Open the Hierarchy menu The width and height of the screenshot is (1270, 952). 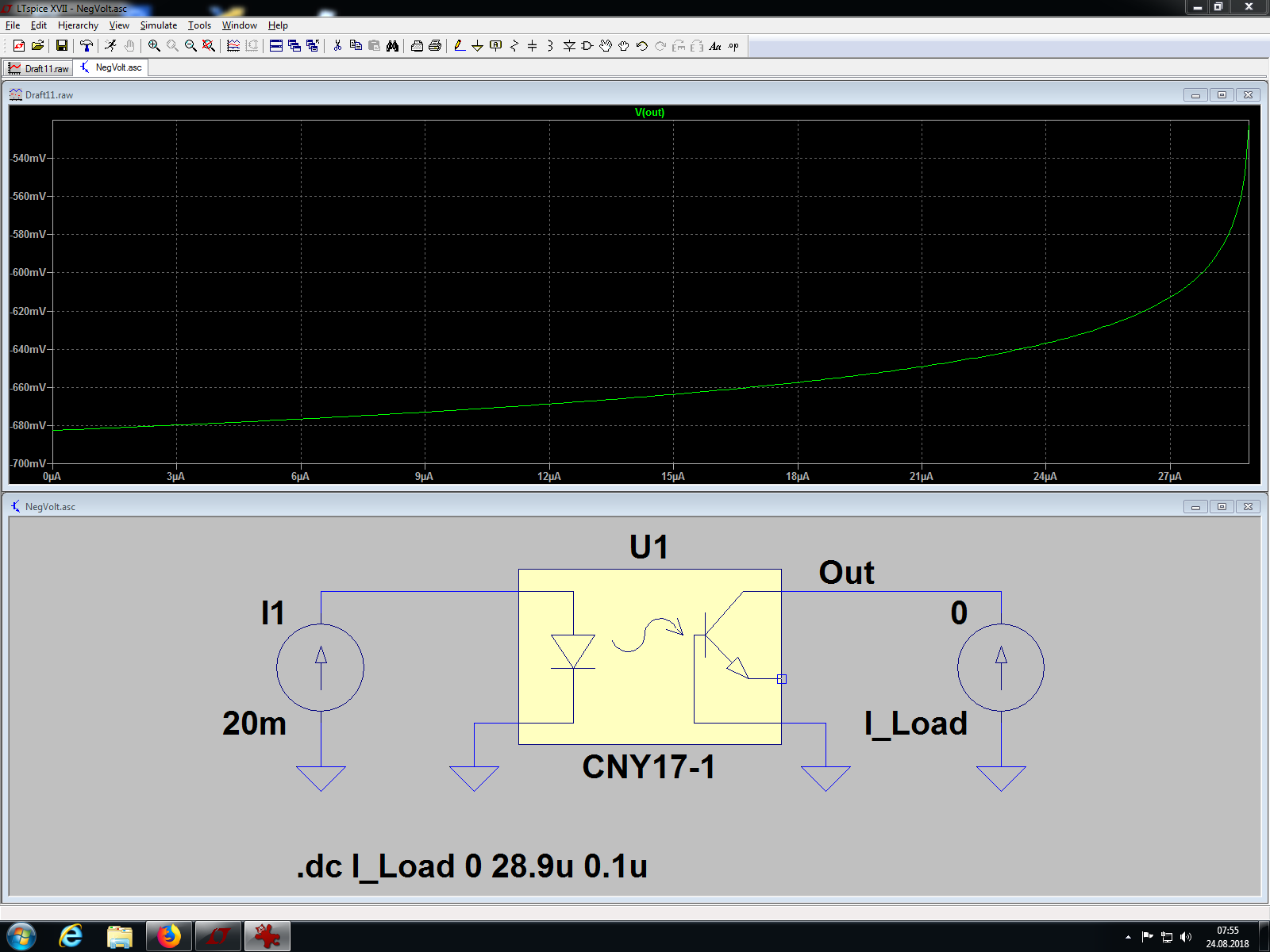pos(78,25)
